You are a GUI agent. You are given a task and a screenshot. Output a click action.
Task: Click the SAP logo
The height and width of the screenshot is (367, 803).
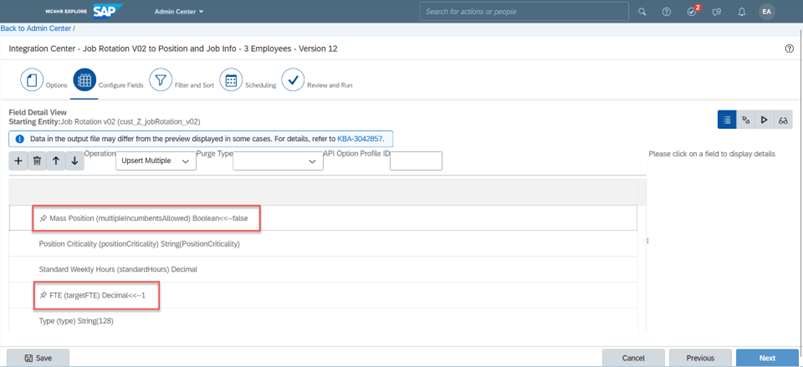coord(108,11)
